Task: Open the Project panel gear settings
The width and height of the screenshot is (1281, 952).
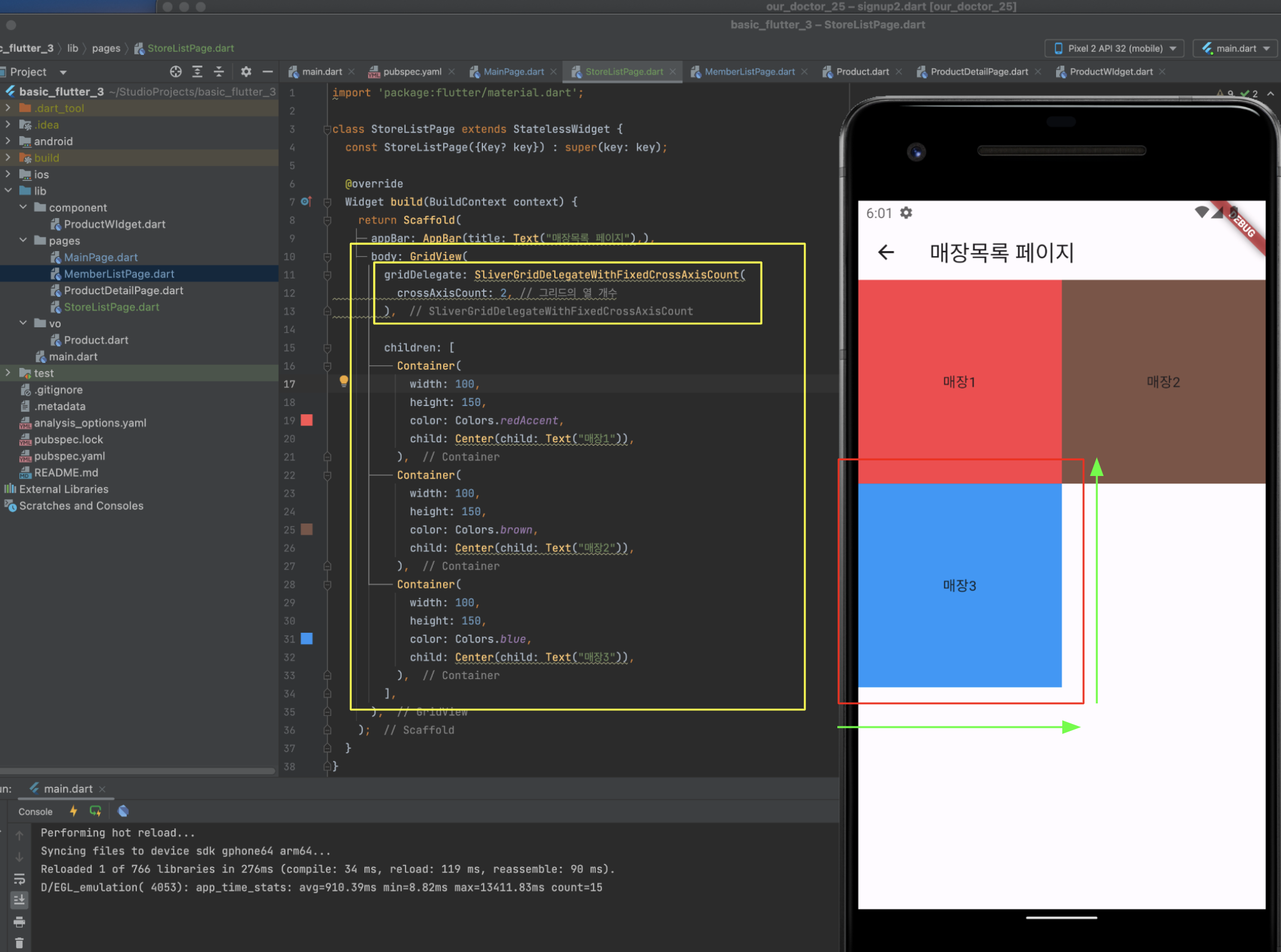Action: click(246, 72)
